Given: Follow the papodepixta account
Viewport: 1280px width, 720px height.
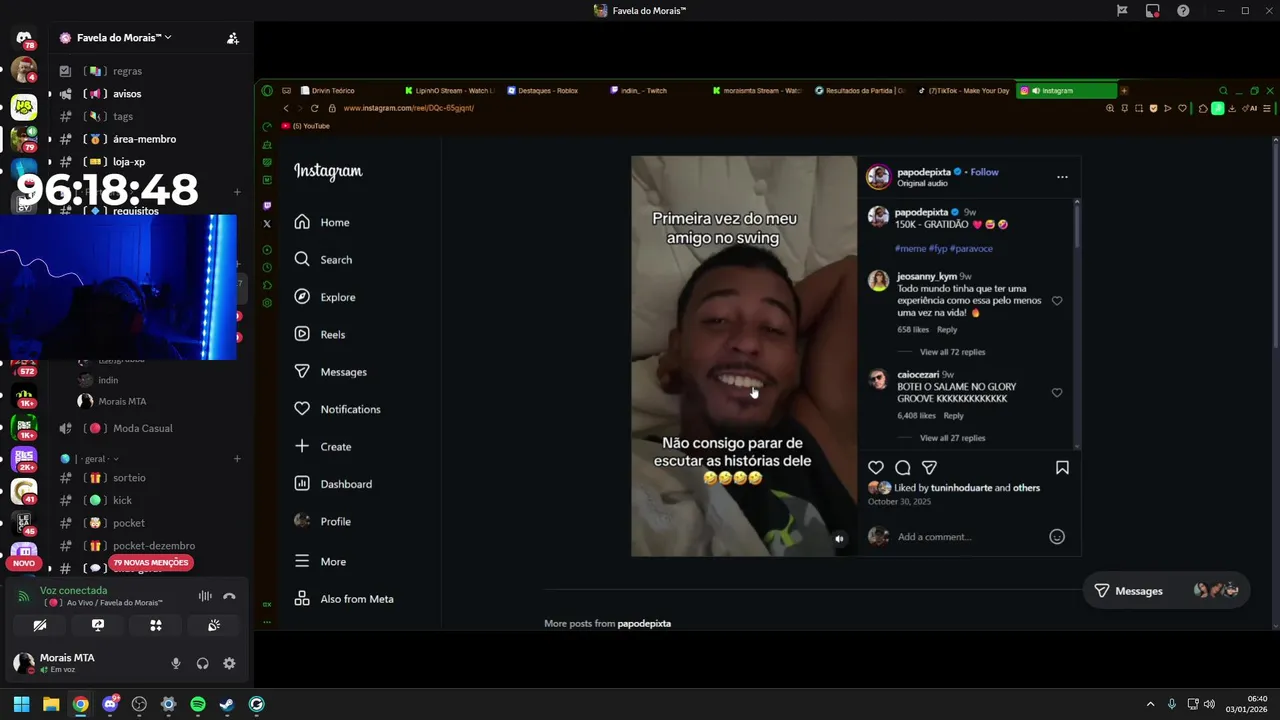Looking at the screenshot, I should click(x=984, y=172).
